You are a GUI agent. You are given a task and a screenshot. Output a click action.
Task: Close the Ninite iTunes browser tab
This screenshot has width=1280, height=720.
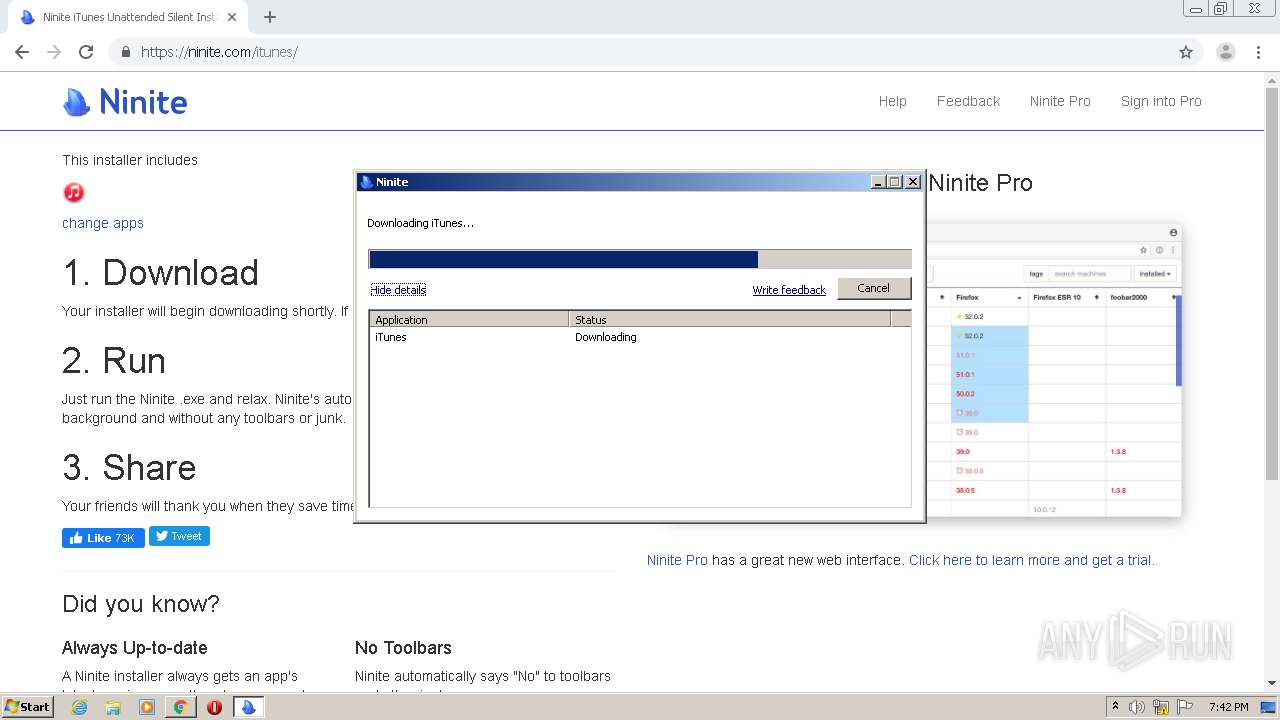click(232, 17)
